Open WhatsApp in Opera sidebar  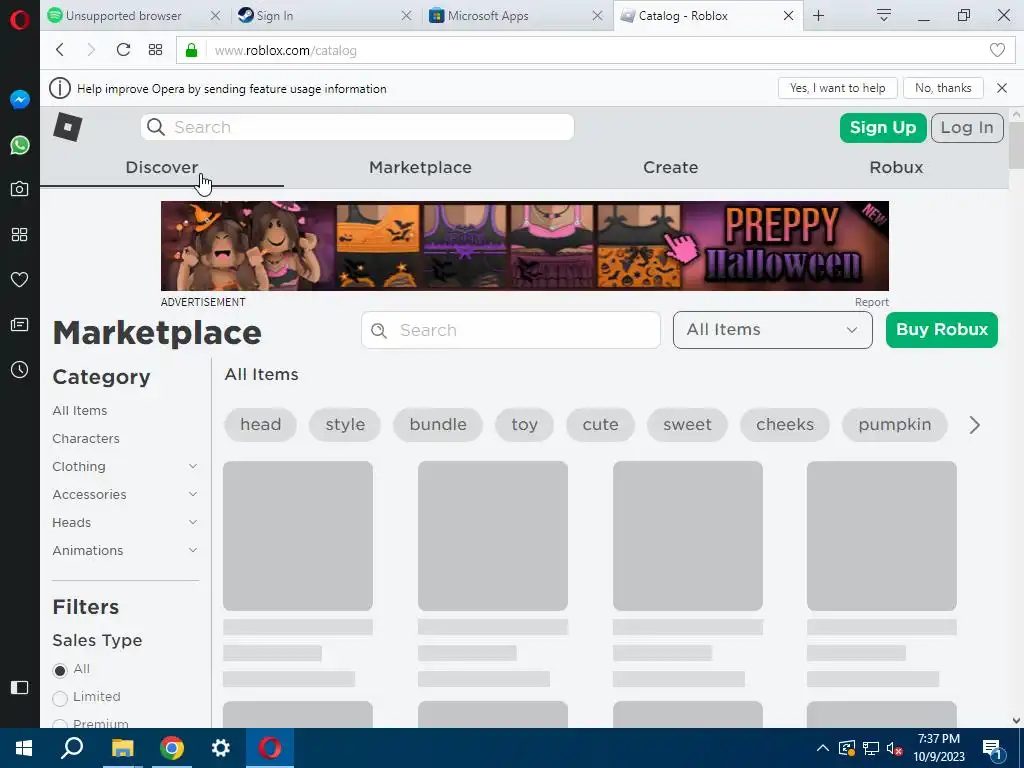coord(20,144)
